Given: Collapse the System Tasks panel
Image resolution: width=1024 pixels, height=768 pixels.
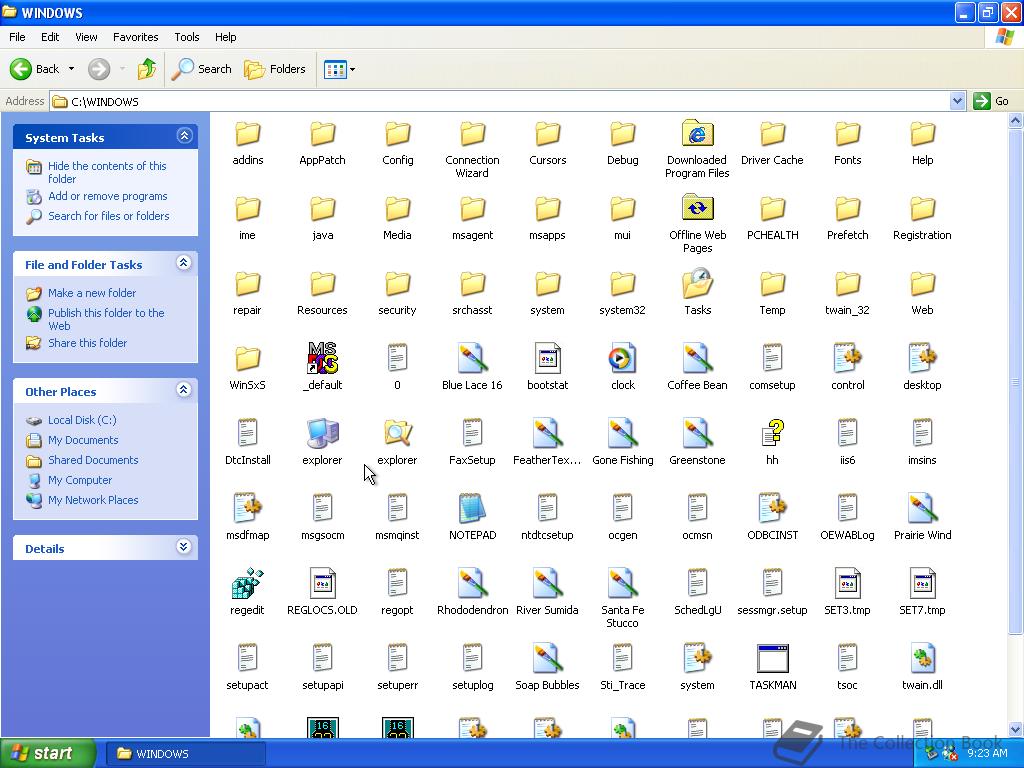Looking at the screenshot, I should tap(184, 136).
